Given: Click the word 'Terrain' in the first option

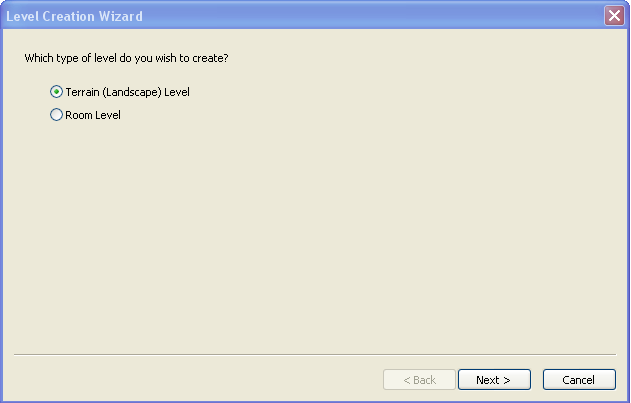Looking at the screenshot, I should (x=82, y=92).
